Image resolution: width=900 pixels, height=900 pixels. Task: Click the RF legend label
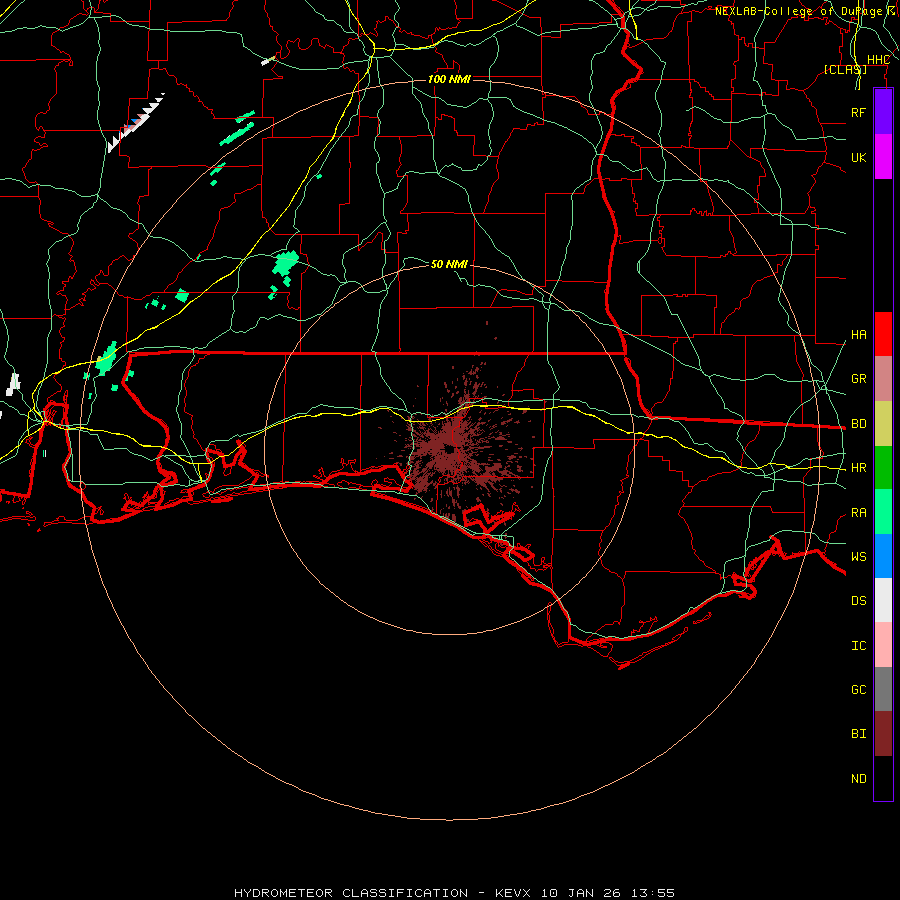coord(858,112)
